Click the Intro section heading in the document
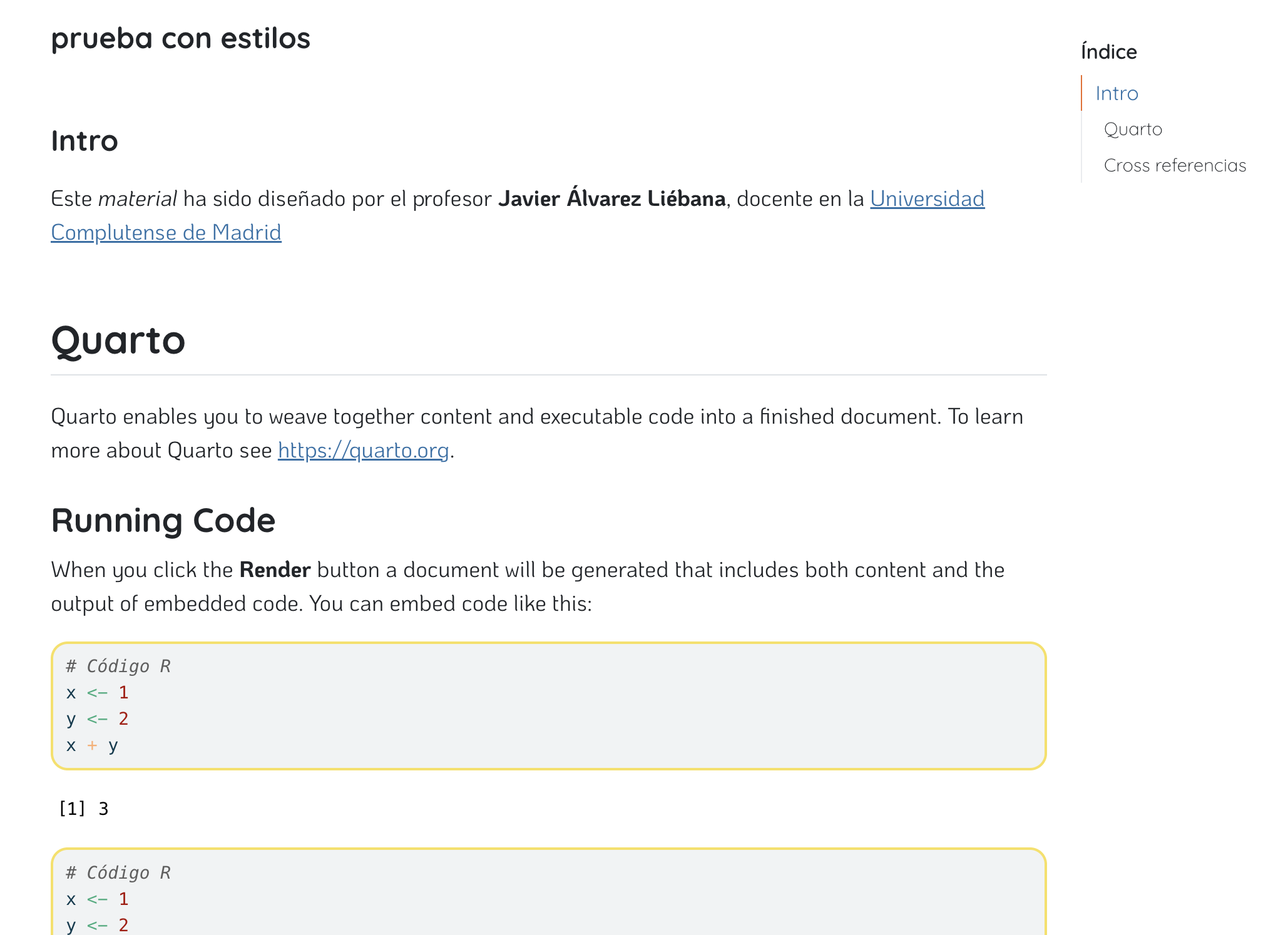The image size is (1288, 935). coord(84,141)
